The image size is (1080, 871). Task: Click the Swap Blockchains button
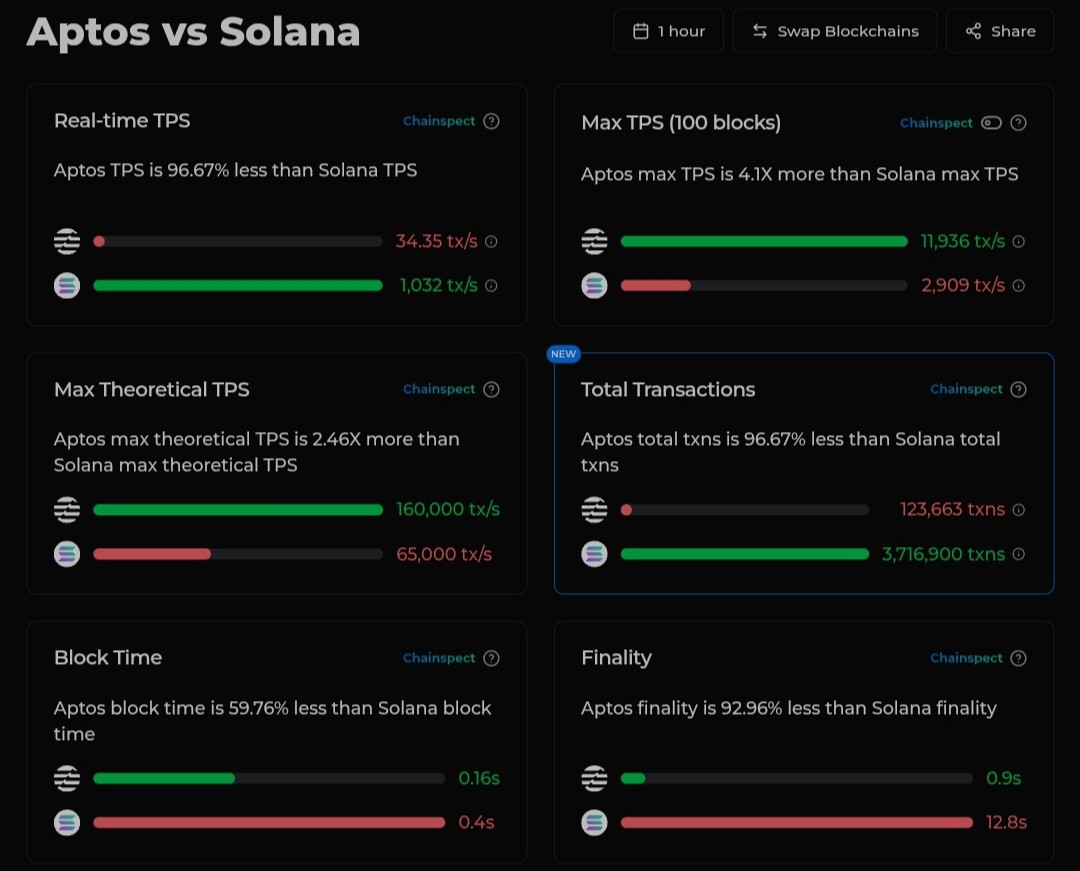coord(835,31)
